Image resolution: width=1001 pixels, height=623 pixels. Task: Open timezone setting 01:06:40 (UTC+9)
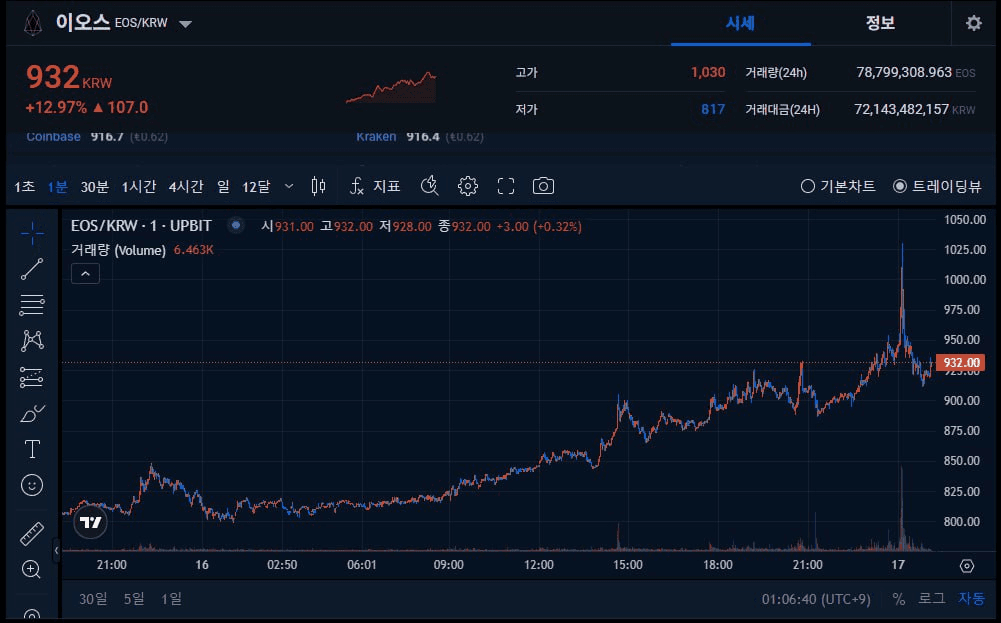[x=816, y=599]
